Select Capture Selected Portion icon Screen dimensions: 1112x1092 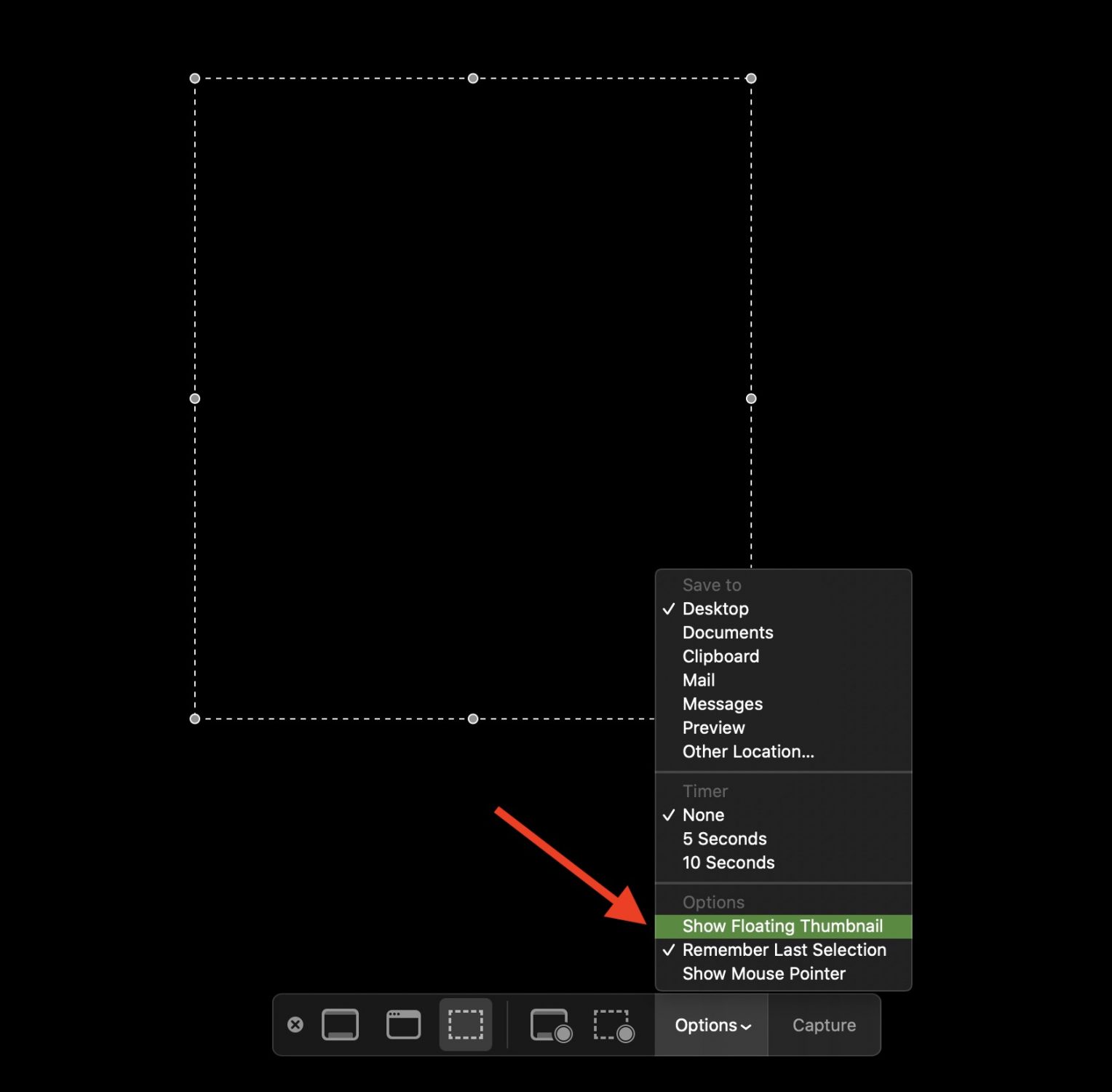pos(466,1024)
